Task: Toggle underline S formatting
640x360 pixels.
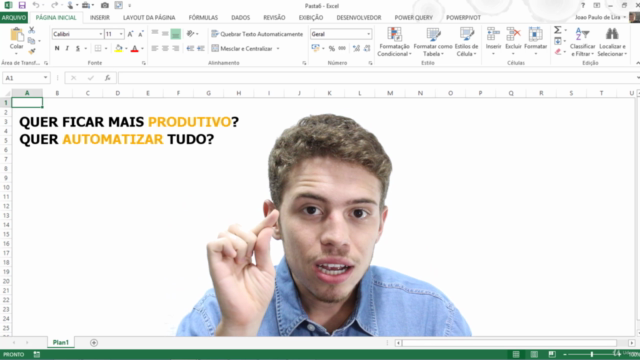Action: (78, 49)
